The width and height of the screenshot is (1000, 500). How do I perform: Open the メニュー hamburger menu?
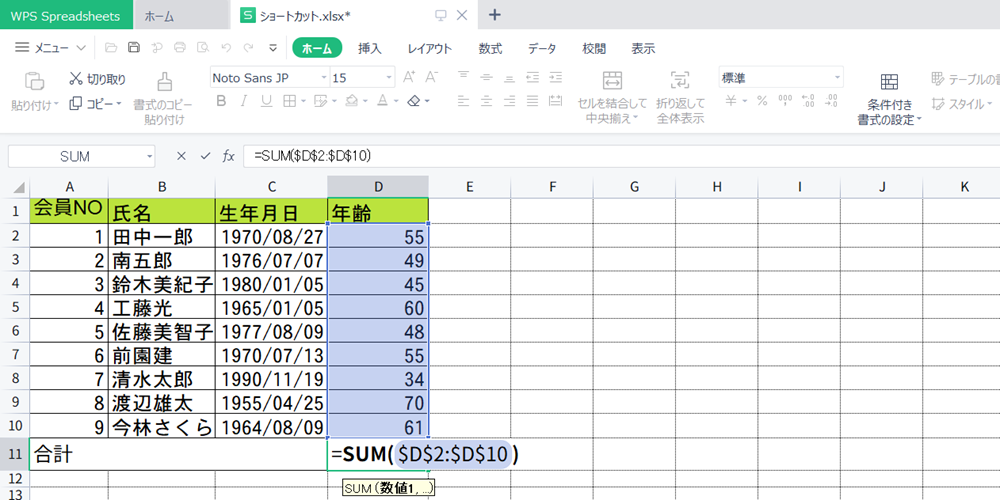50,47
